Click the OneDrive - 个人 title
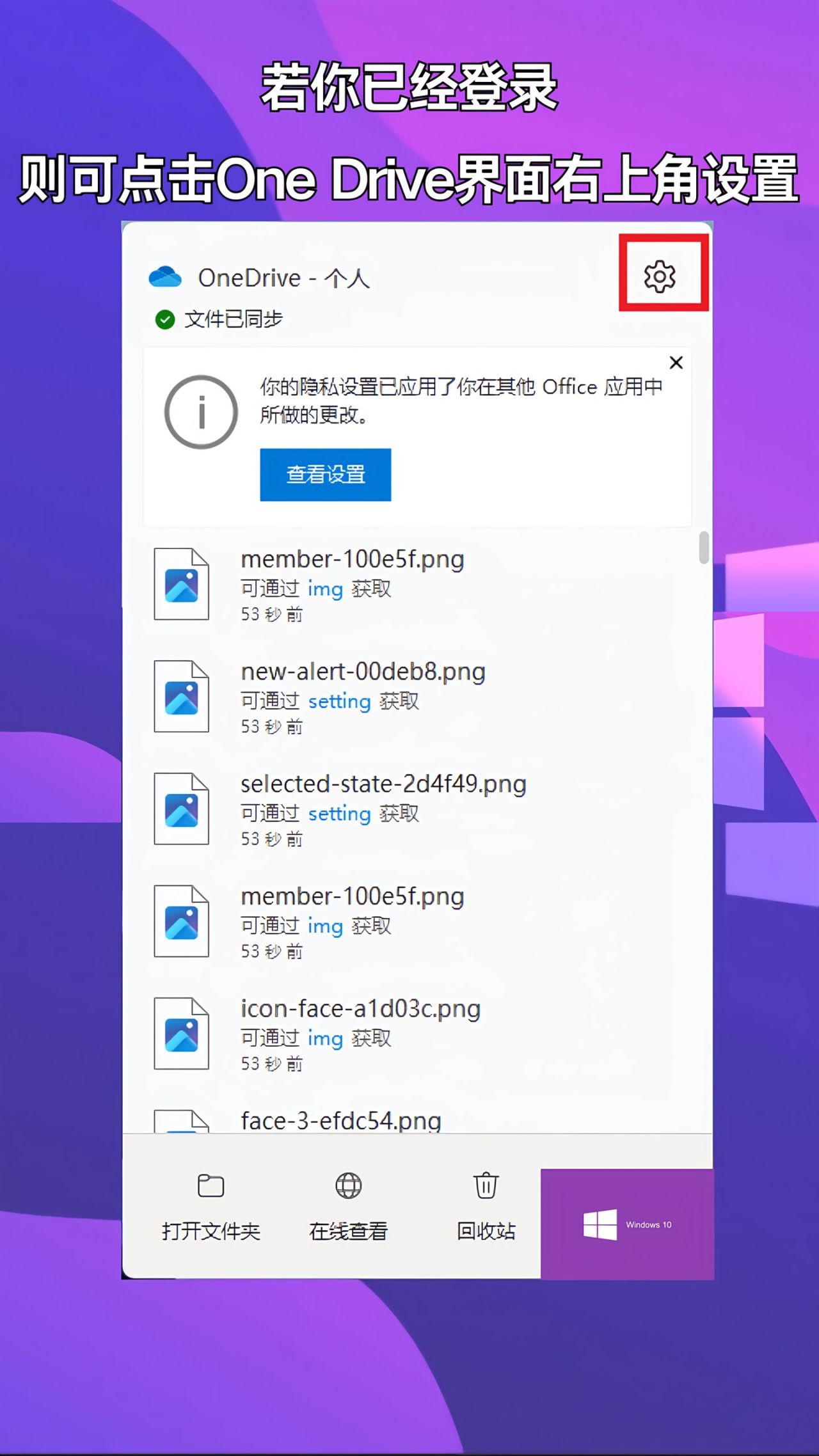 coord(284,278)
